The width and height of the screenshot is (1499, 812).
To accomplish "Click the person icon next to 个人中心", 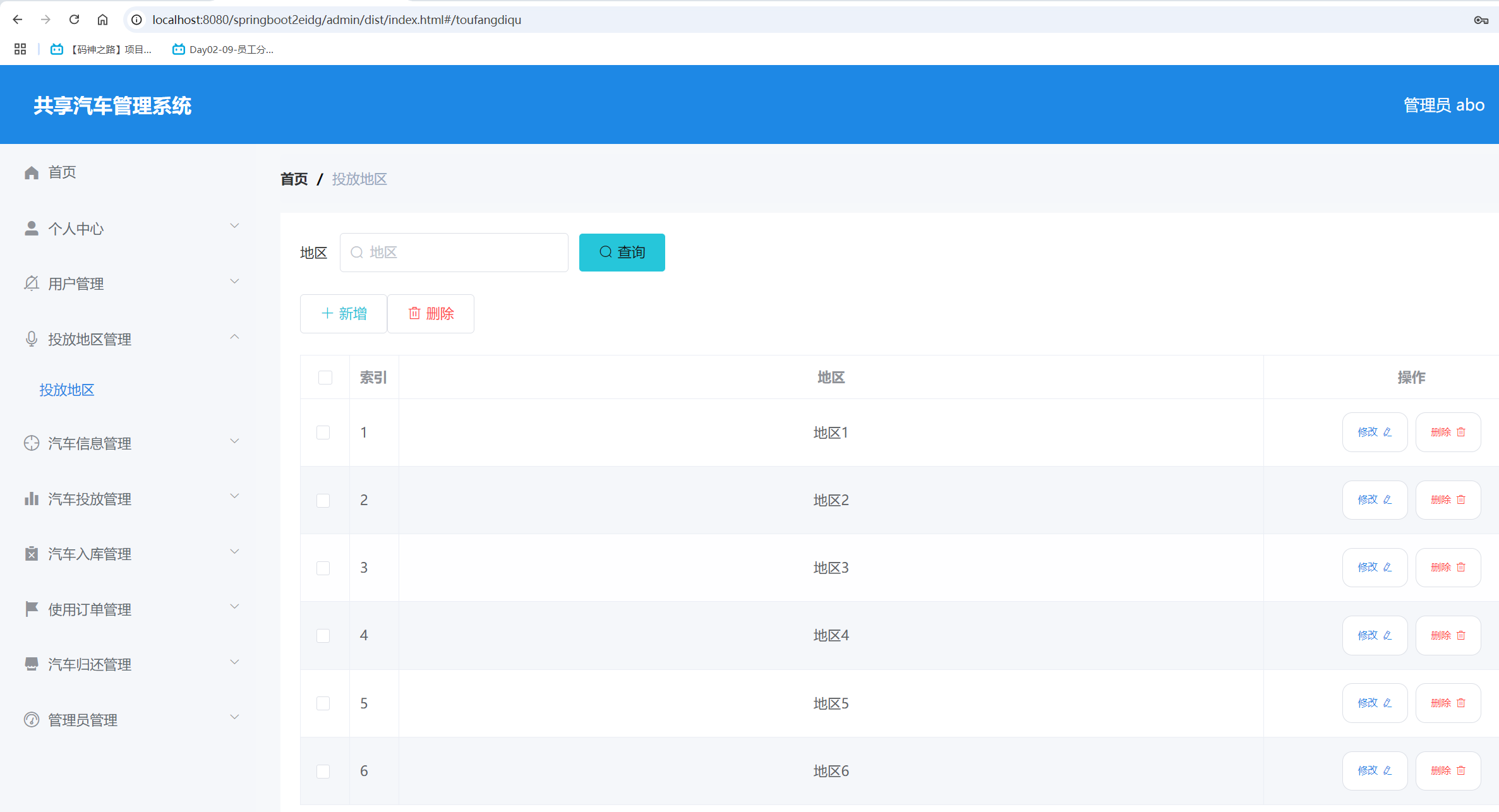I will point(32,229).
